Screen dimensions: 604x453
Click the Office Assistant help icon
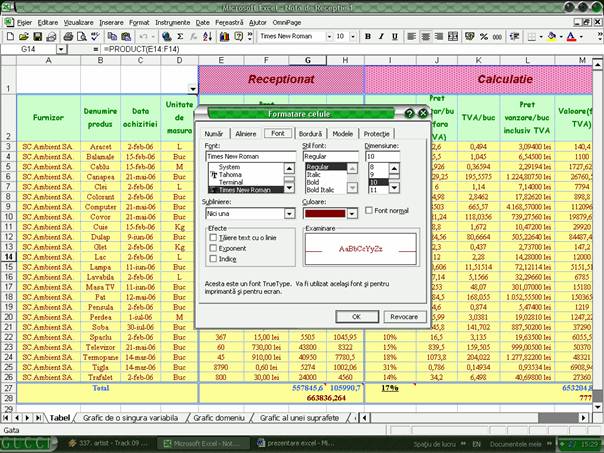click(x=239, y=37)
